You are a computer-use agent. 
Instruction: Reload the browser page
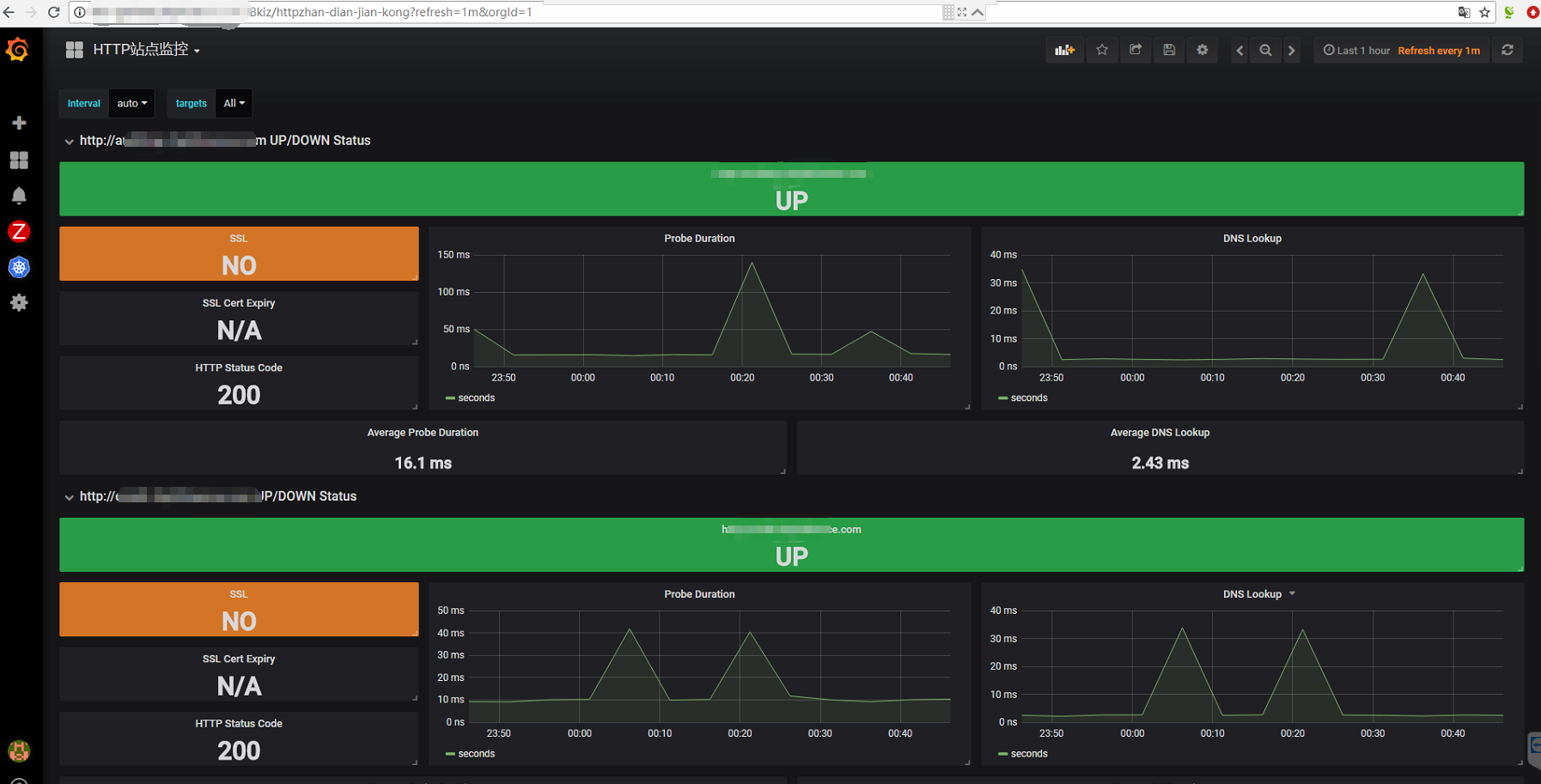point(53,12)
